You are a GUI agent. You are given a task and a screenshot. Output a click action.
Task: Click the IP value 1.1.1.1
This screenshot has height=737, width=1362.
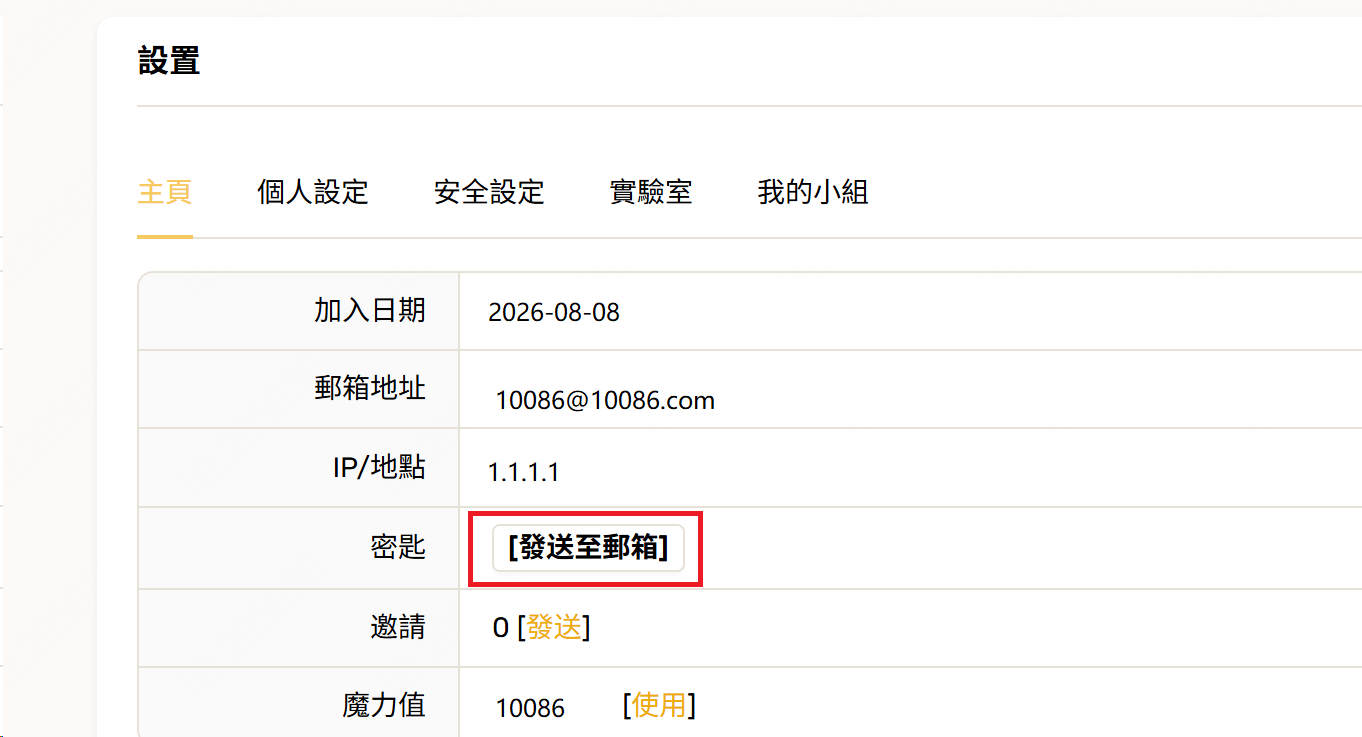coord(523,472)
